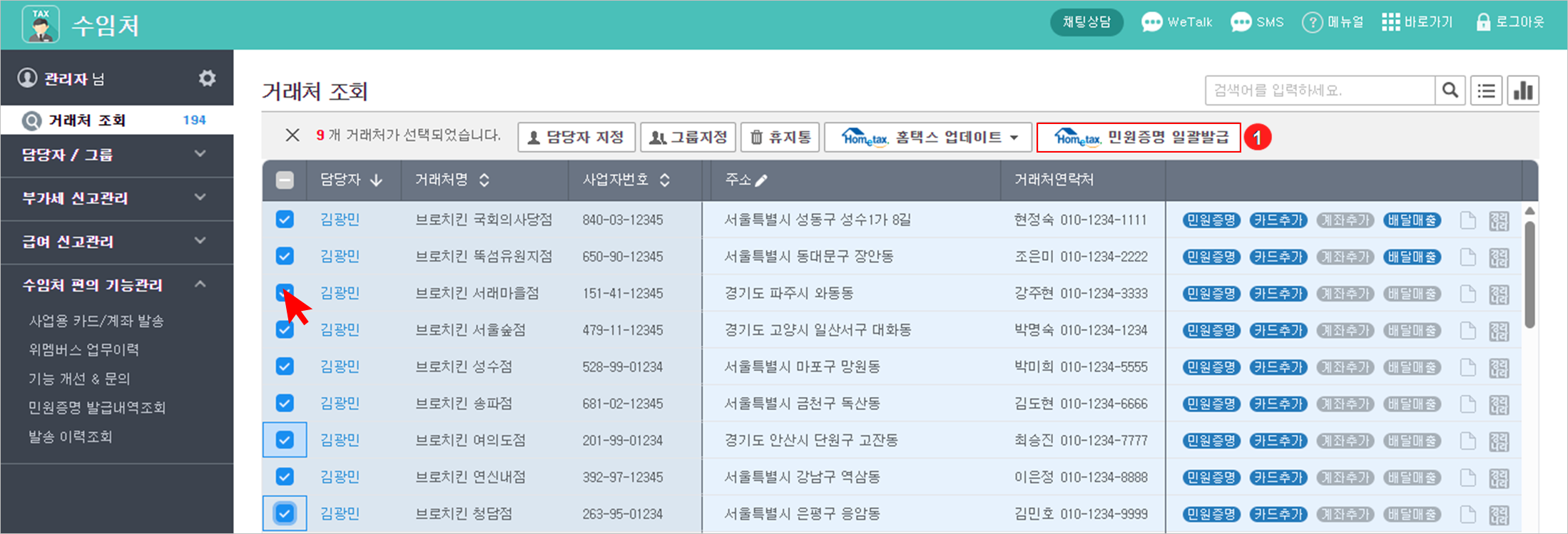
Task: Open the bar chart statistics icon
Action: [1523, 91]
